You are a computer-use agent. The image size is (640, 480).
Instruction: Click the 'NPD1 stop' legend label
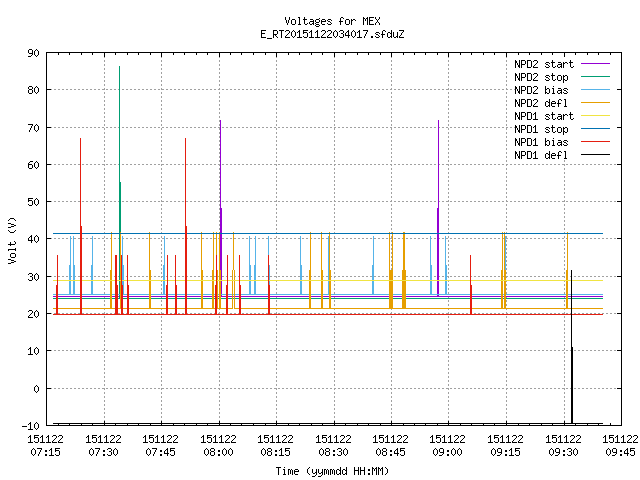pos(541,129)
